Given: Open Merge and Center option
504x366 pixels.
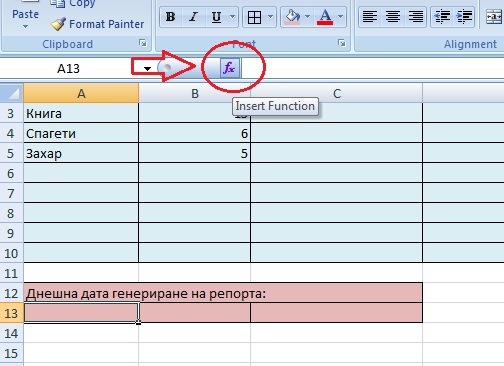Looking at the screenshot, I should [x=493, y=17].
